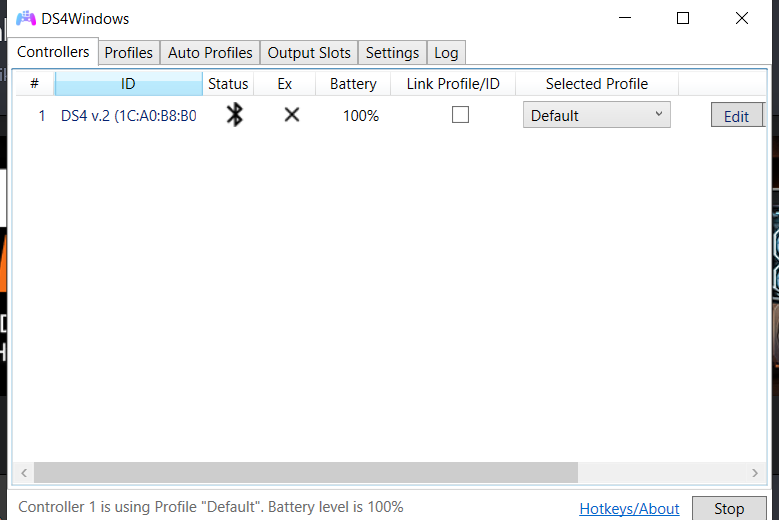This screenshot has height=520, width=779.
Task: Click the status message about Profile "Default"
Action: pyautogui.click(x=211, y=507)
